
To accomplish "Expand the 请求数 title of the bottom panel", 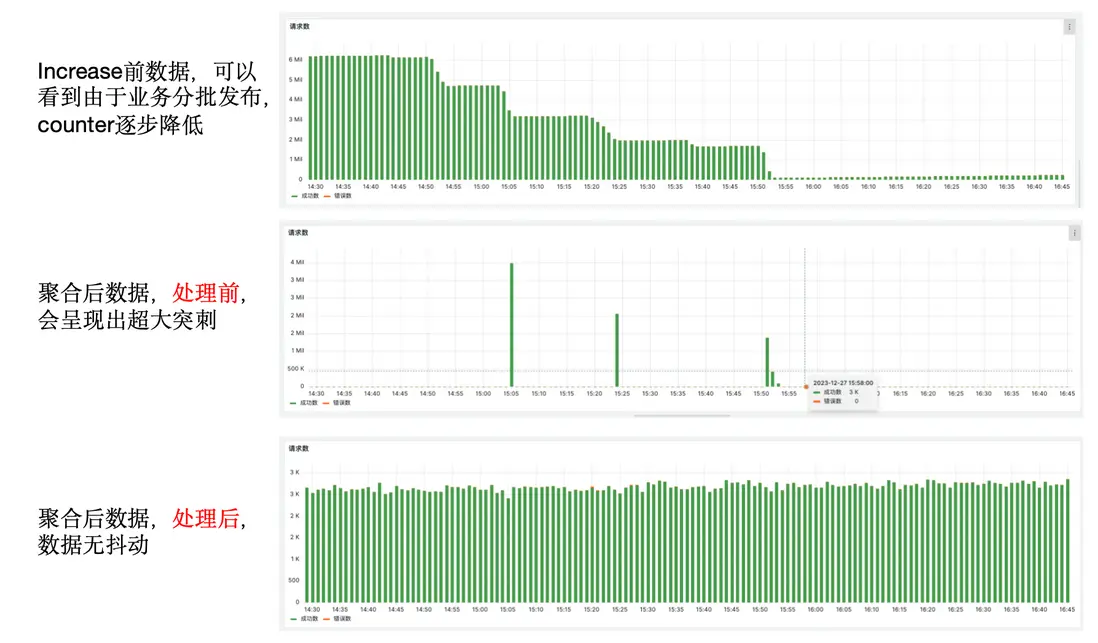I will point(298,448).
